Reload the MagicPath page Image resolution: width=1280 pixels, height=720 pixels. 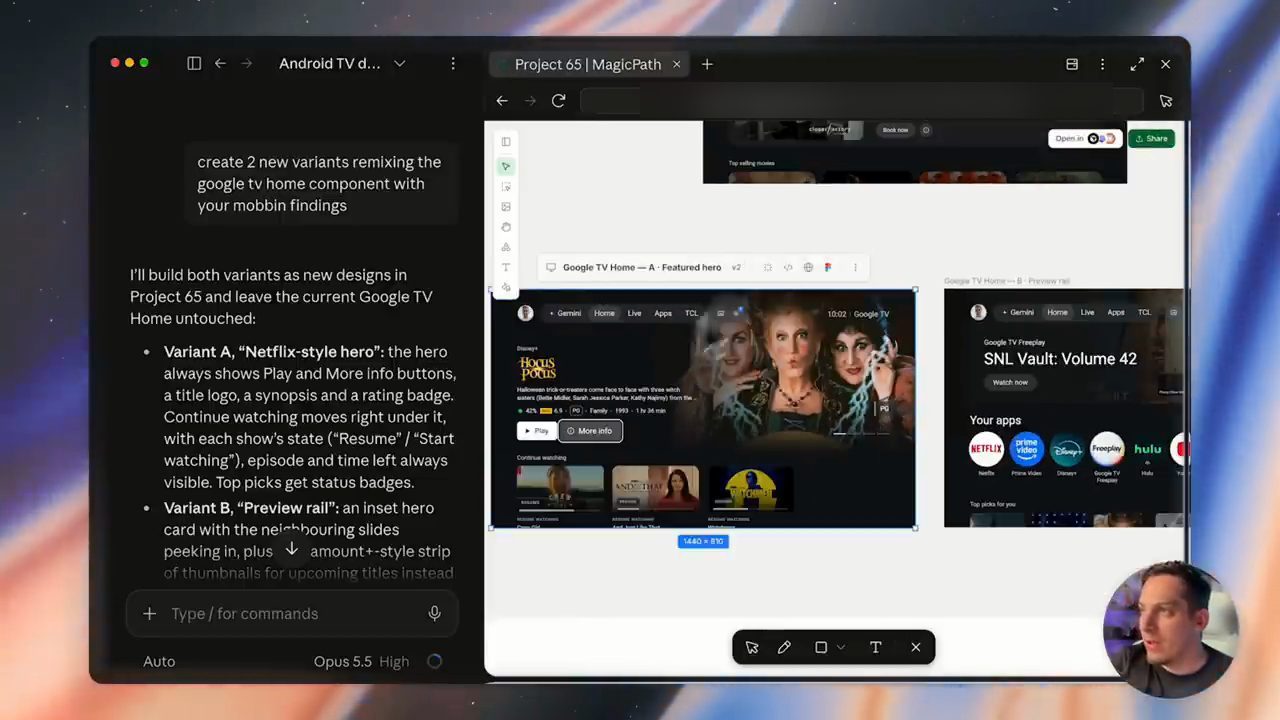pos(559,101)
